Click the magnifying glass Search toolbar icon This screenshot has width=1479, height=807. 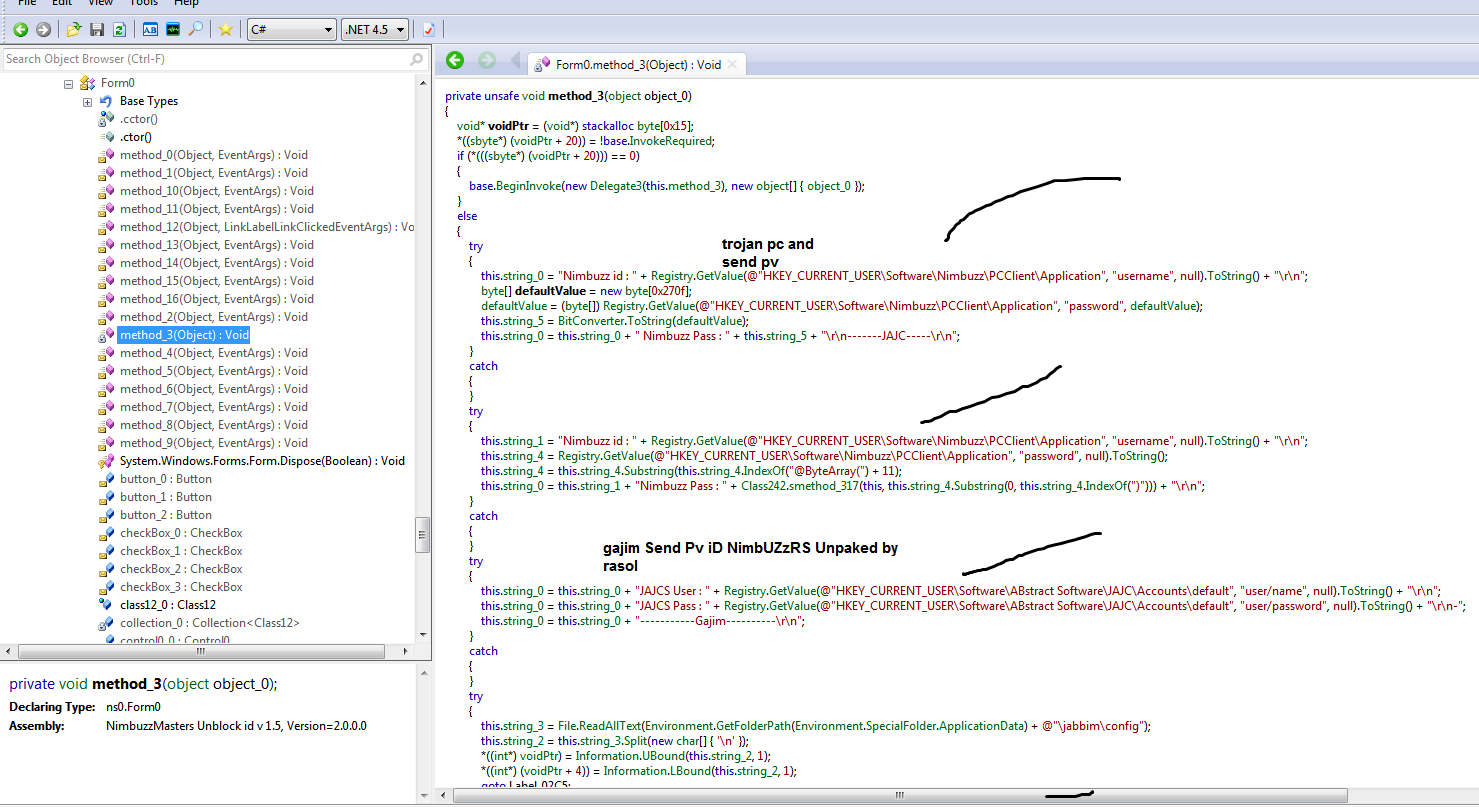[196, 30]
